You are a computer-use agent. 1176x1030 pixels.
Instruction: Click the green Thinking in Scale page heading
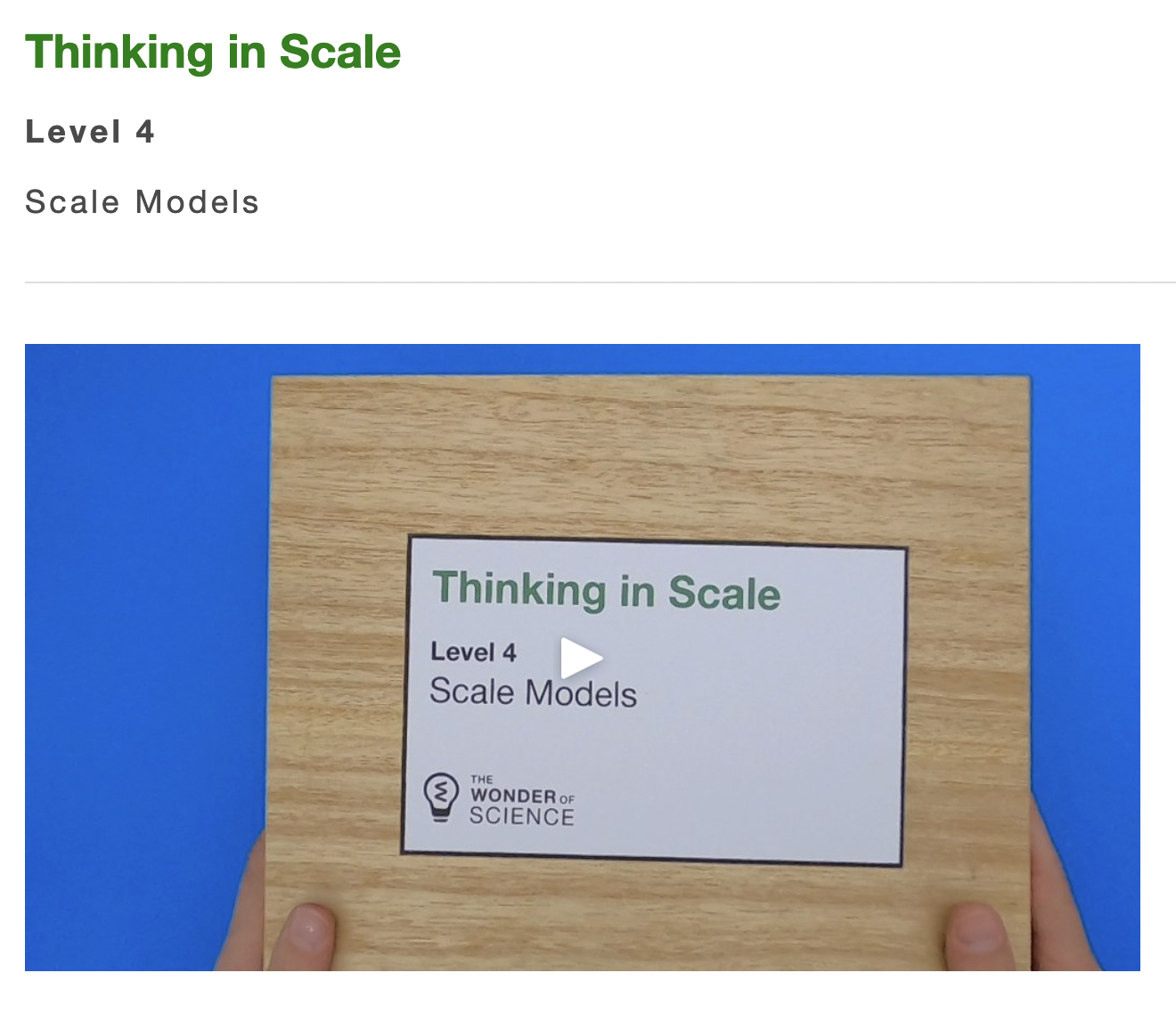pyautogui.click(x=213, y=52)
